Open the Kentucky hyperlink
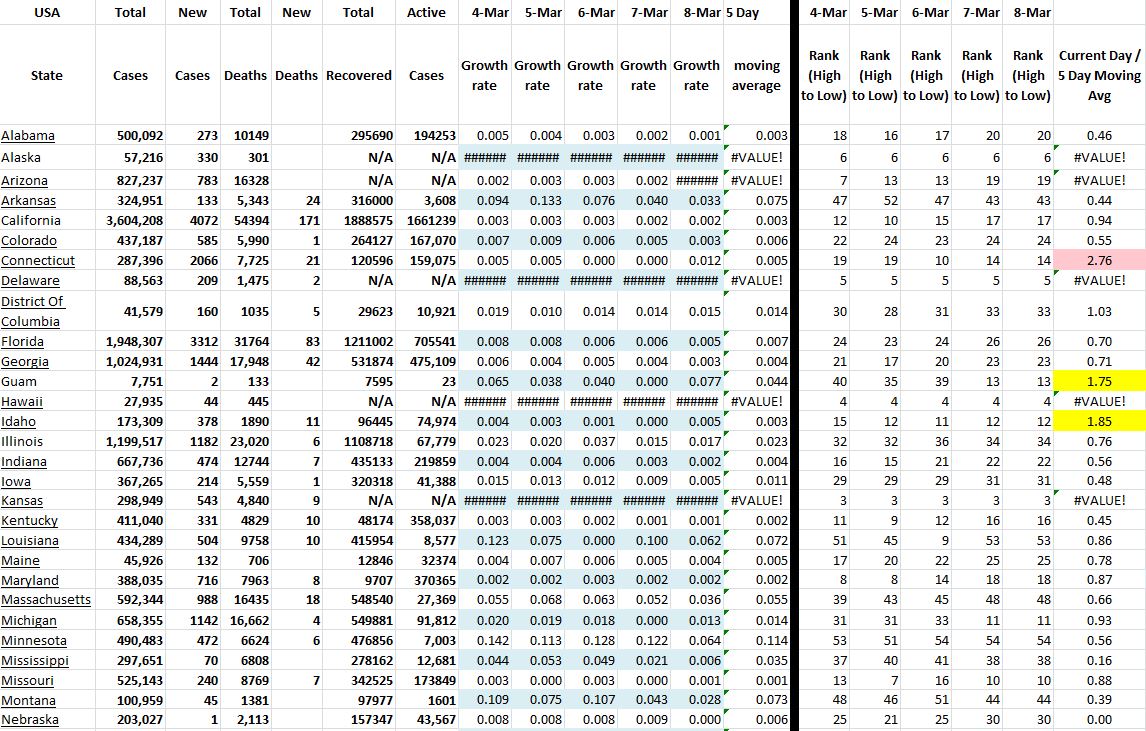The height and width of the screenshot is (731, 1146). (x=30, y=521)
